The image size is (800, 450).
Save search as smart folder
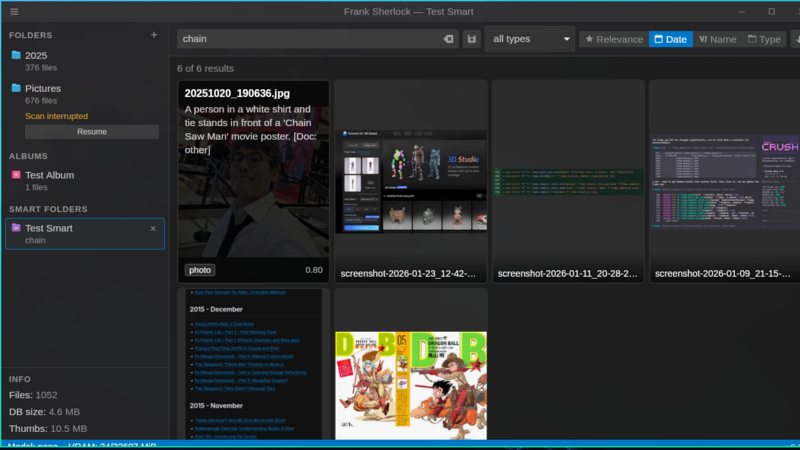coord(472,39)
